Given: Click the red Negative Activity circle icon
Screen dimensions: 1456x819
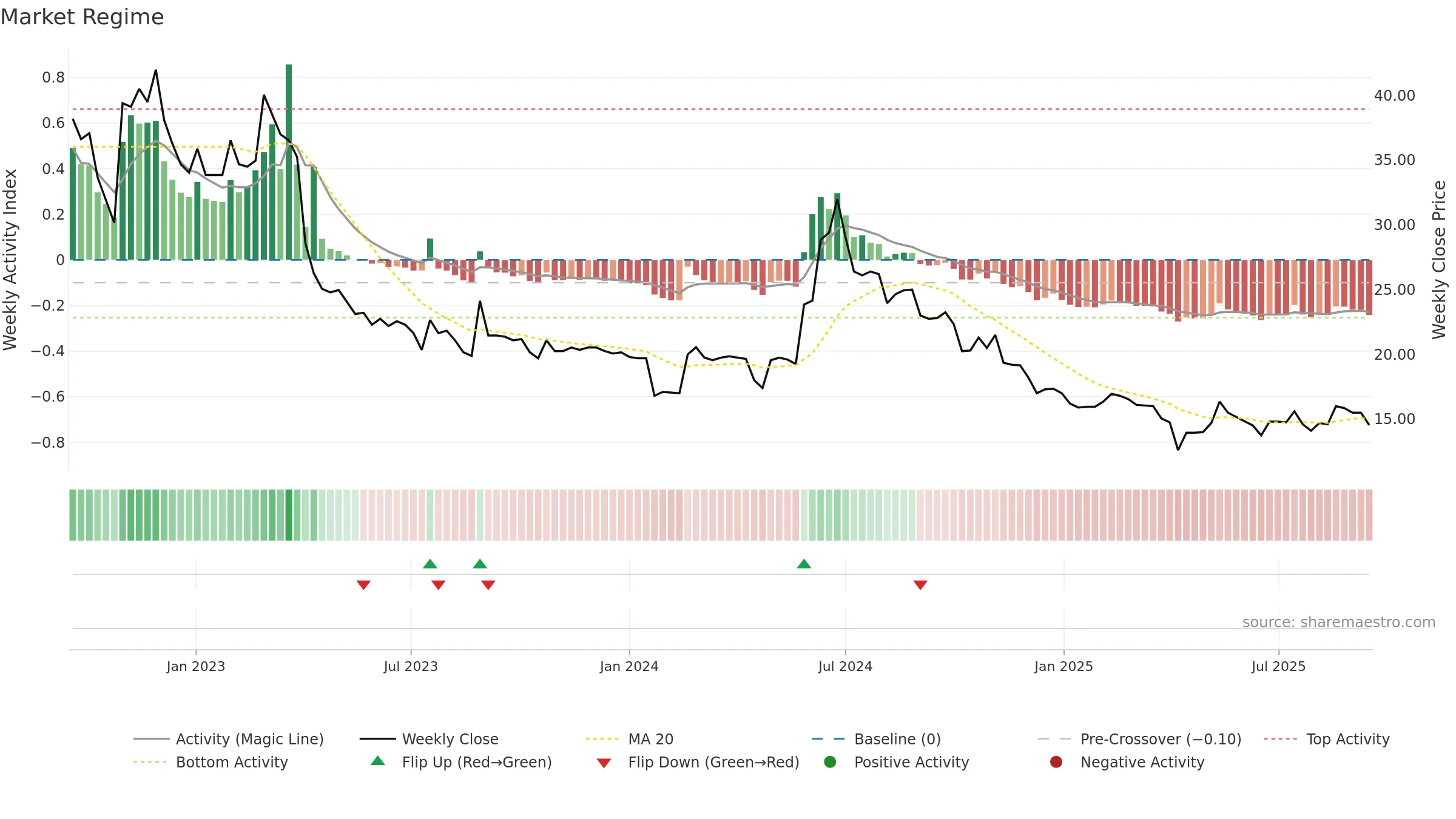Looking at the screenshot, I should point(1056,762).
